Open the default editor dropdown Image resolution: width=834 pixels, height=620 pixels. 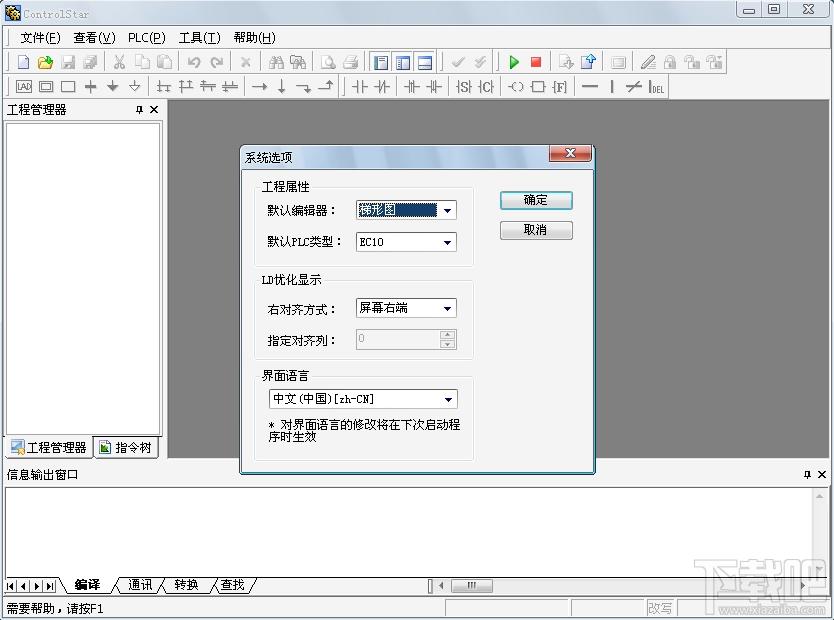tap(447, 210)
